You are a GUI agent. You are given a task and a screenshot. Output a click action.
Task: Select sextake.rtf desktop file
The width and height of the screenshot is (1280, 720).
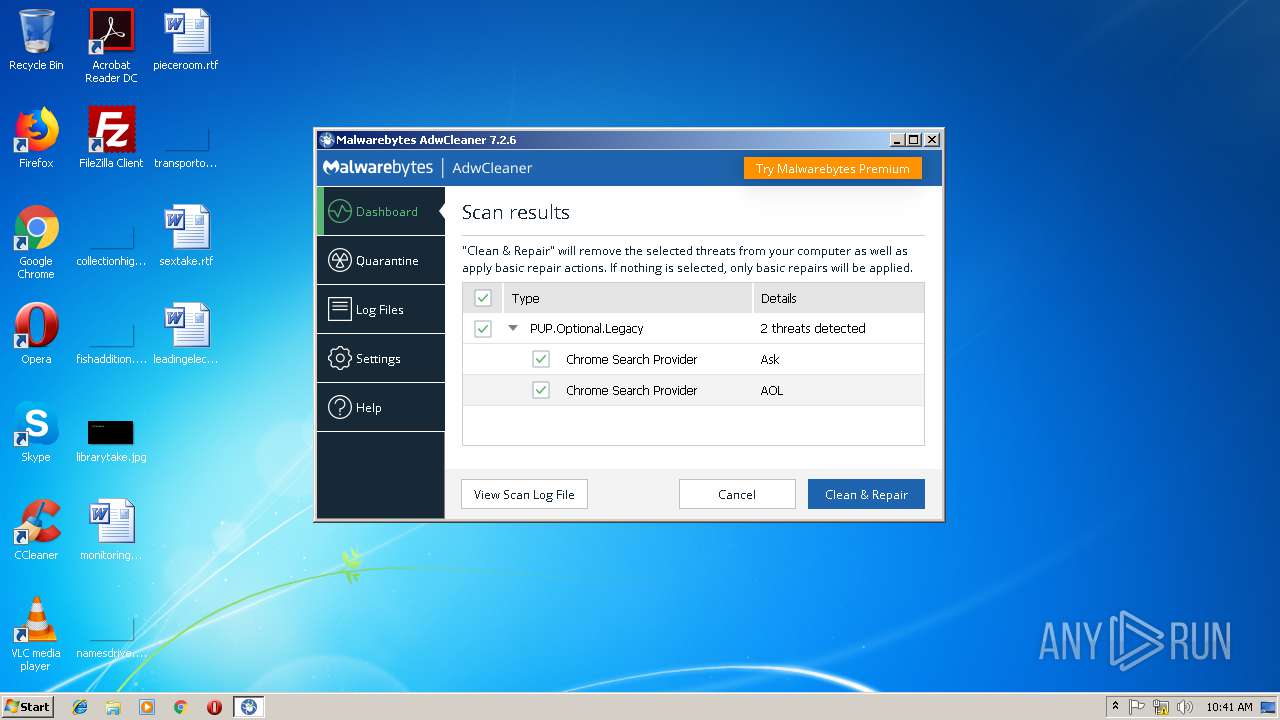point(186,236)
